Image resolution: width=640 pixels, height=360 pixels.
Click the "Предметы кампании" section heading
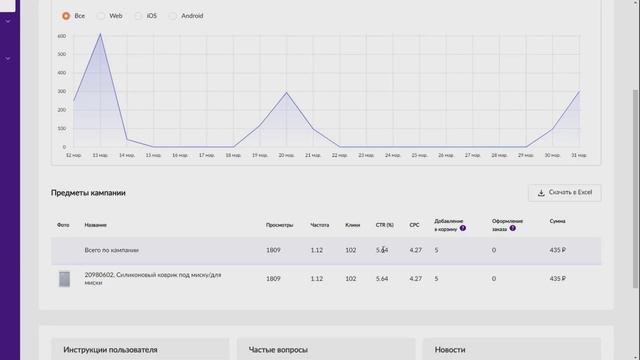tap(88, 193)
